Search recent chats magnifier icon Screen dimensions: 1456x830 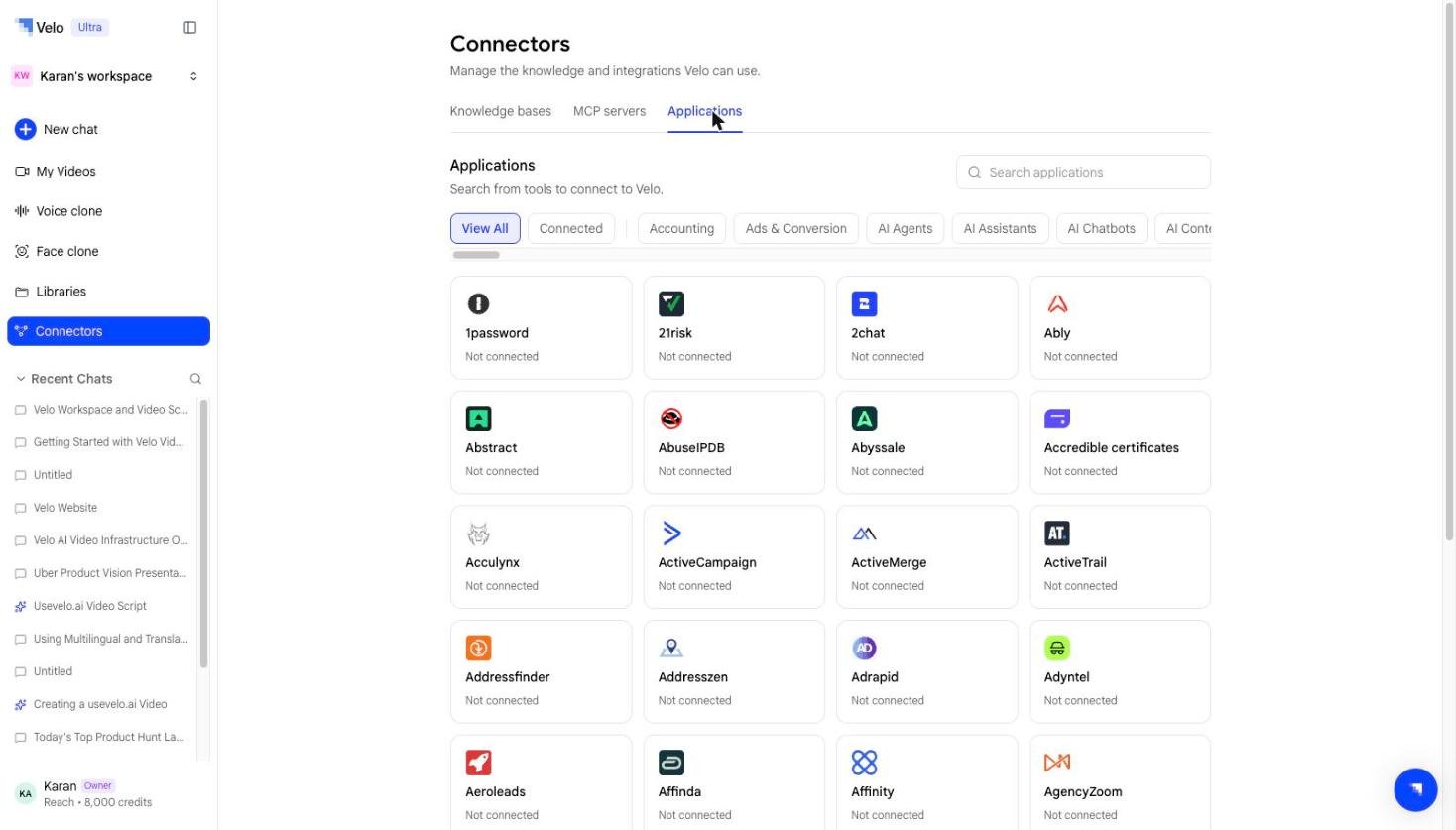(x=195, y=379)
